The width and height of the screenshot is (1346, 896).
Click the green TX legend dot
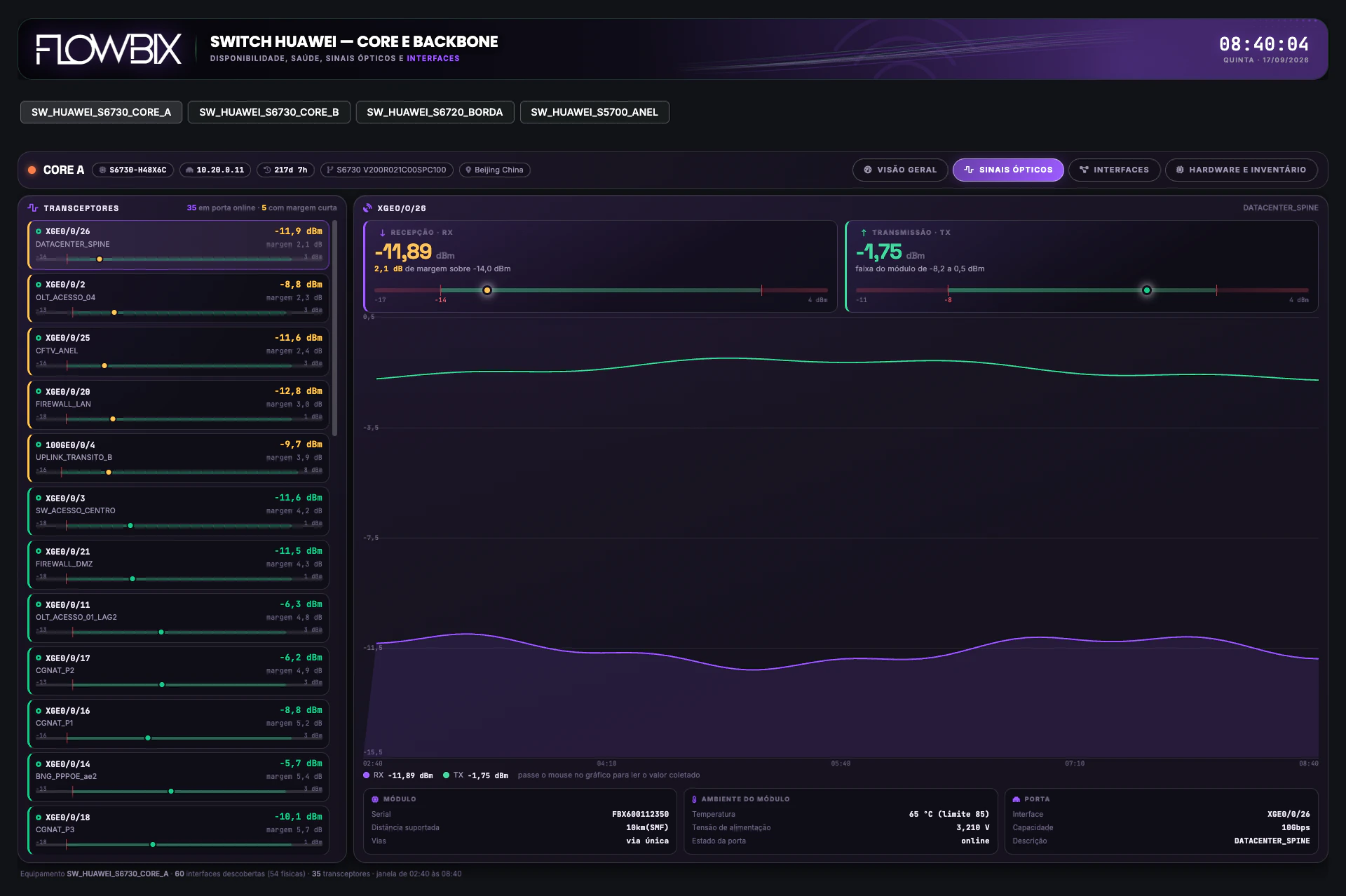(446, 775)
